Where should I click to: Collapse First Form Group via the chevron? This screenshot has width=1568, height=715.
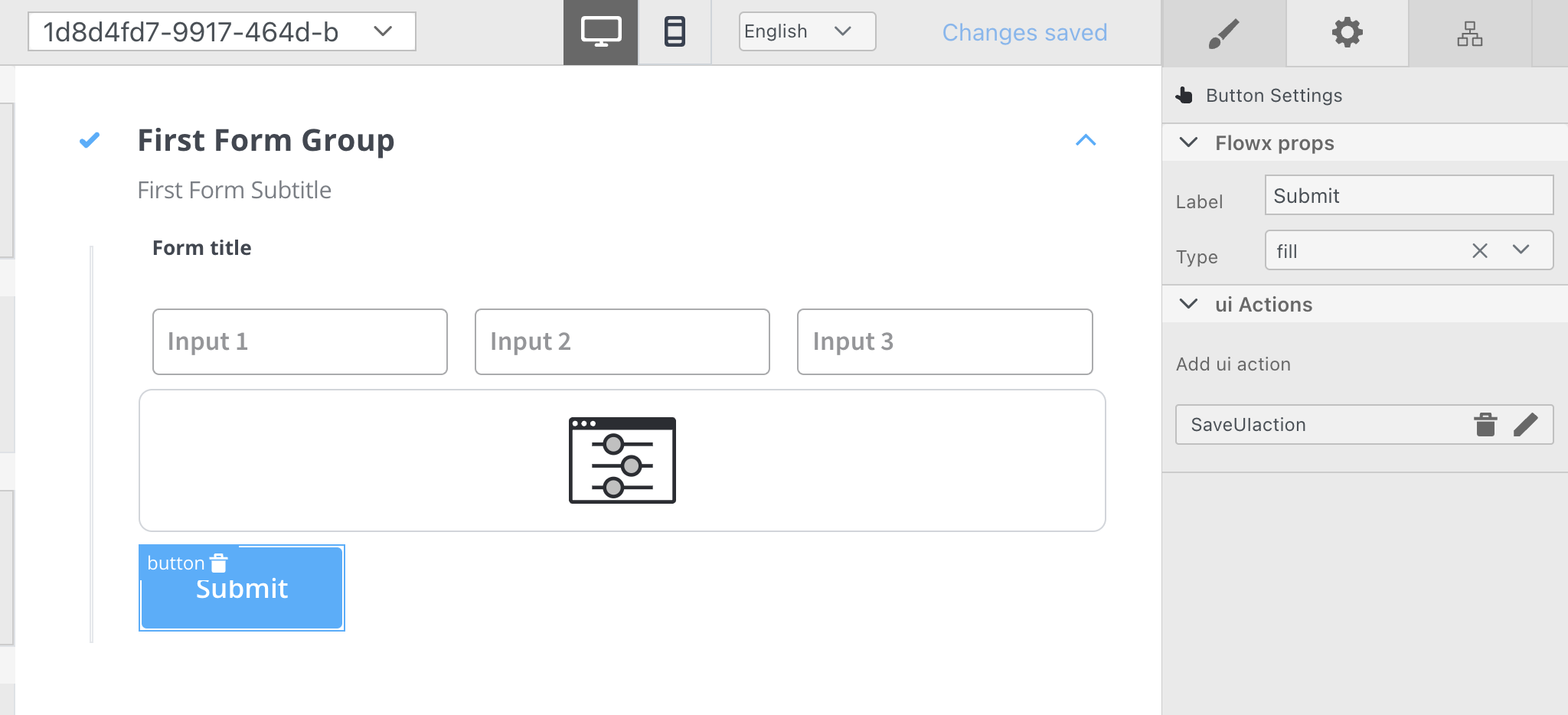pos(1086,140)
